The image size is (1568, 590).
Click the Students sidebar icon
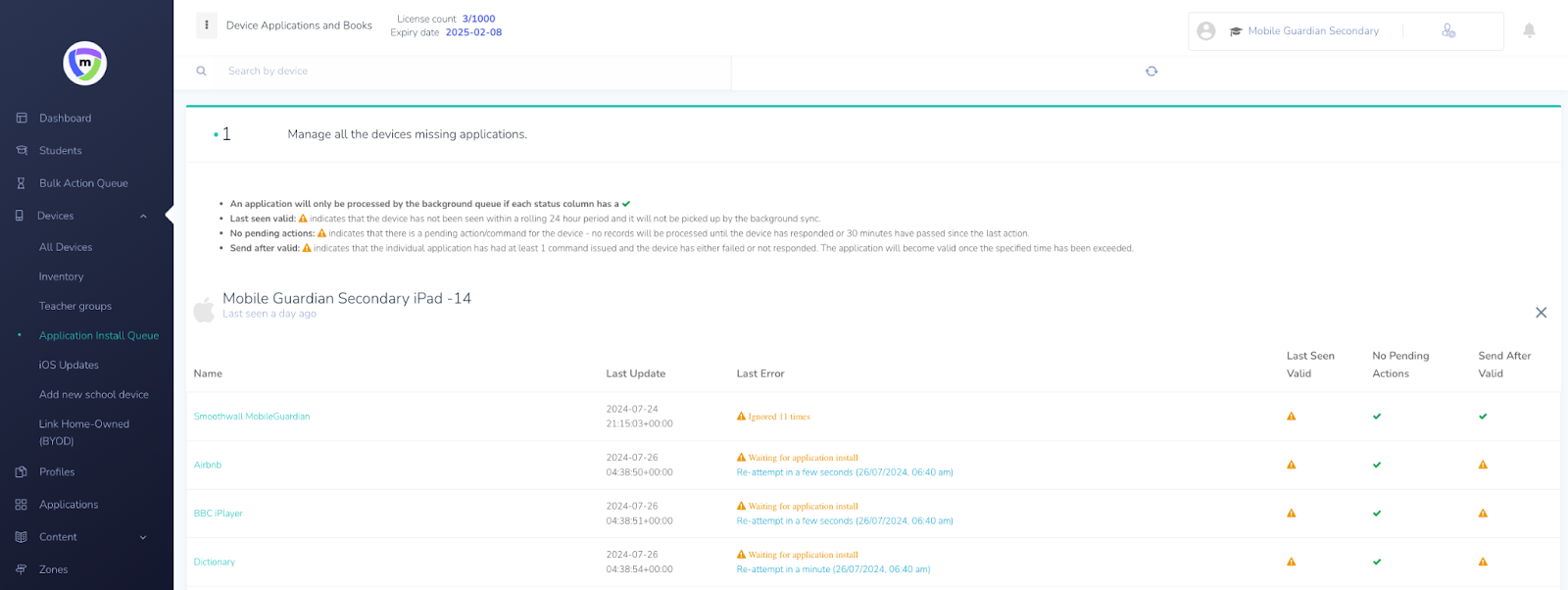pyautogui.click(x=22, y=151)
